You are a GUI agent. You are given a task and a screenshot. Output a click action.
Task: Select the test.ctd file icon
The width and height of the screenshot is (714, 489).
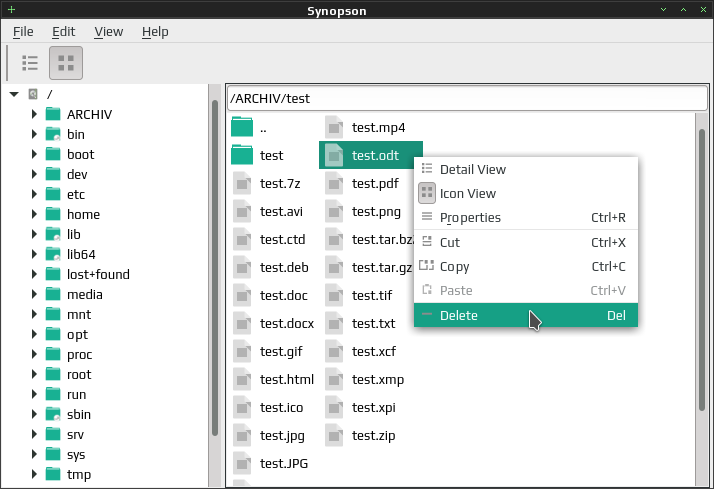click(x=242, y=239)
